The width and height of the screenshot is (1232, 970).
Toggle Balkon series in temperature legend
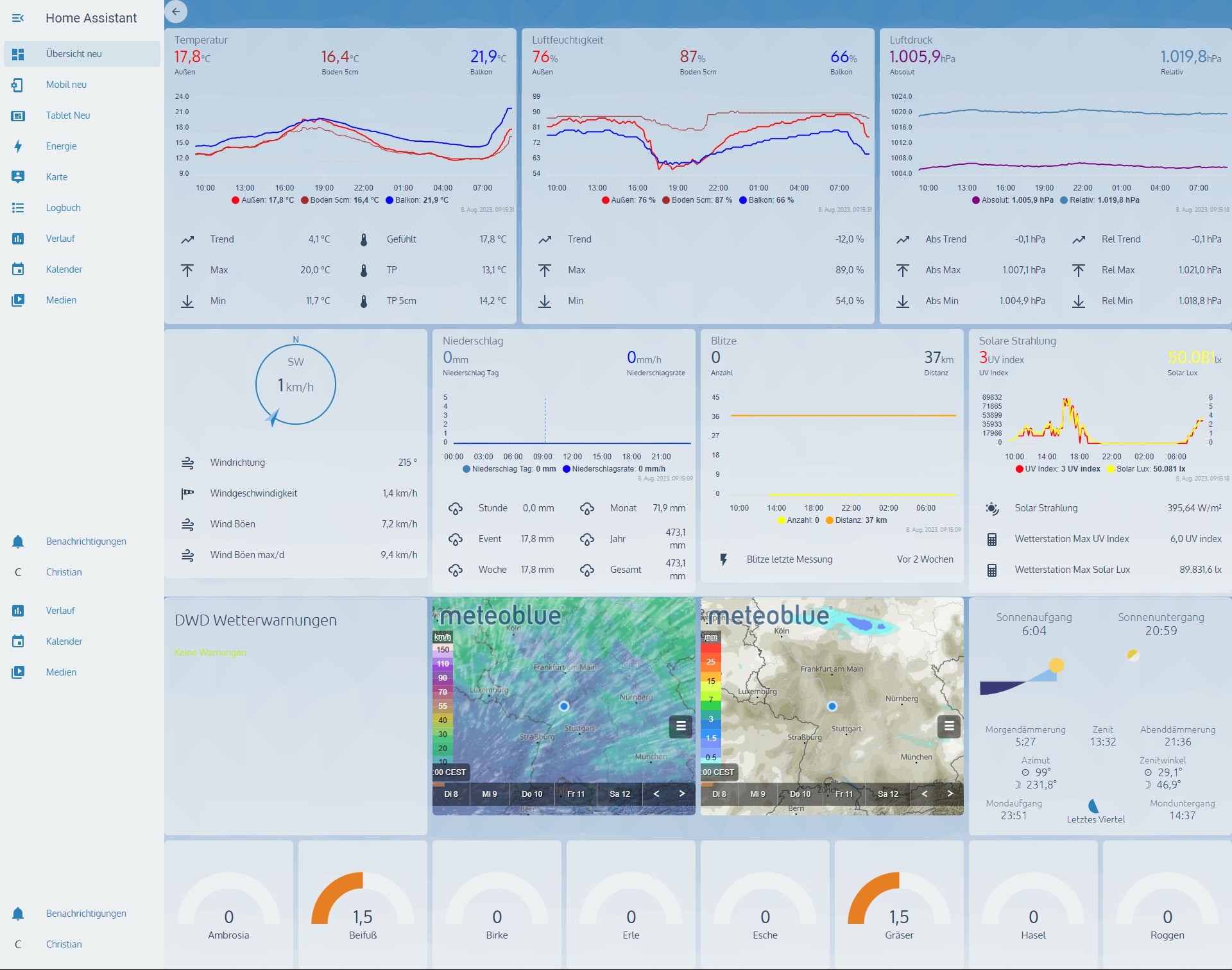pos(418,200)
